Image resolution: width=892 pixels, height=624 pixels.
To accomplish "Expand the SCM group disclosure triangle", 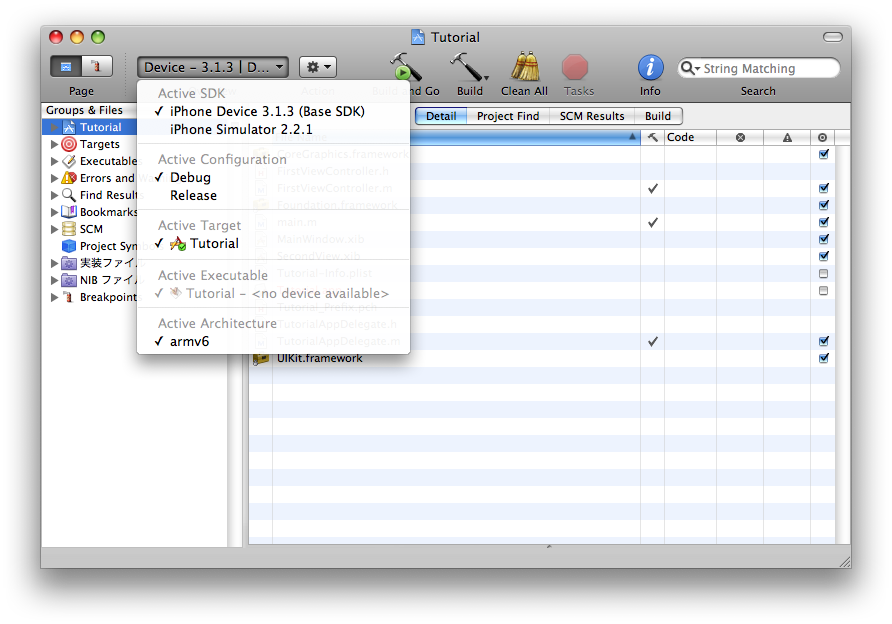I will point(54,229).
